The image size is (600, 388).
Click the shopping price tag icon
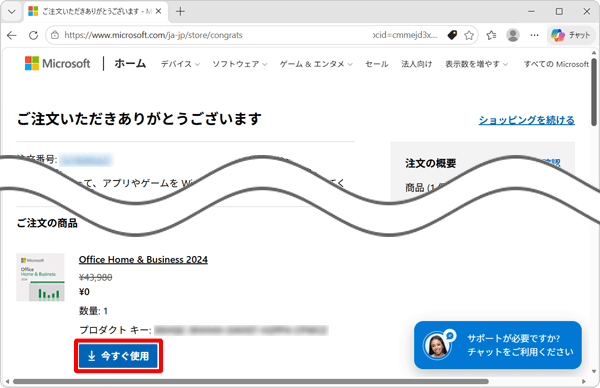(452, 35)
